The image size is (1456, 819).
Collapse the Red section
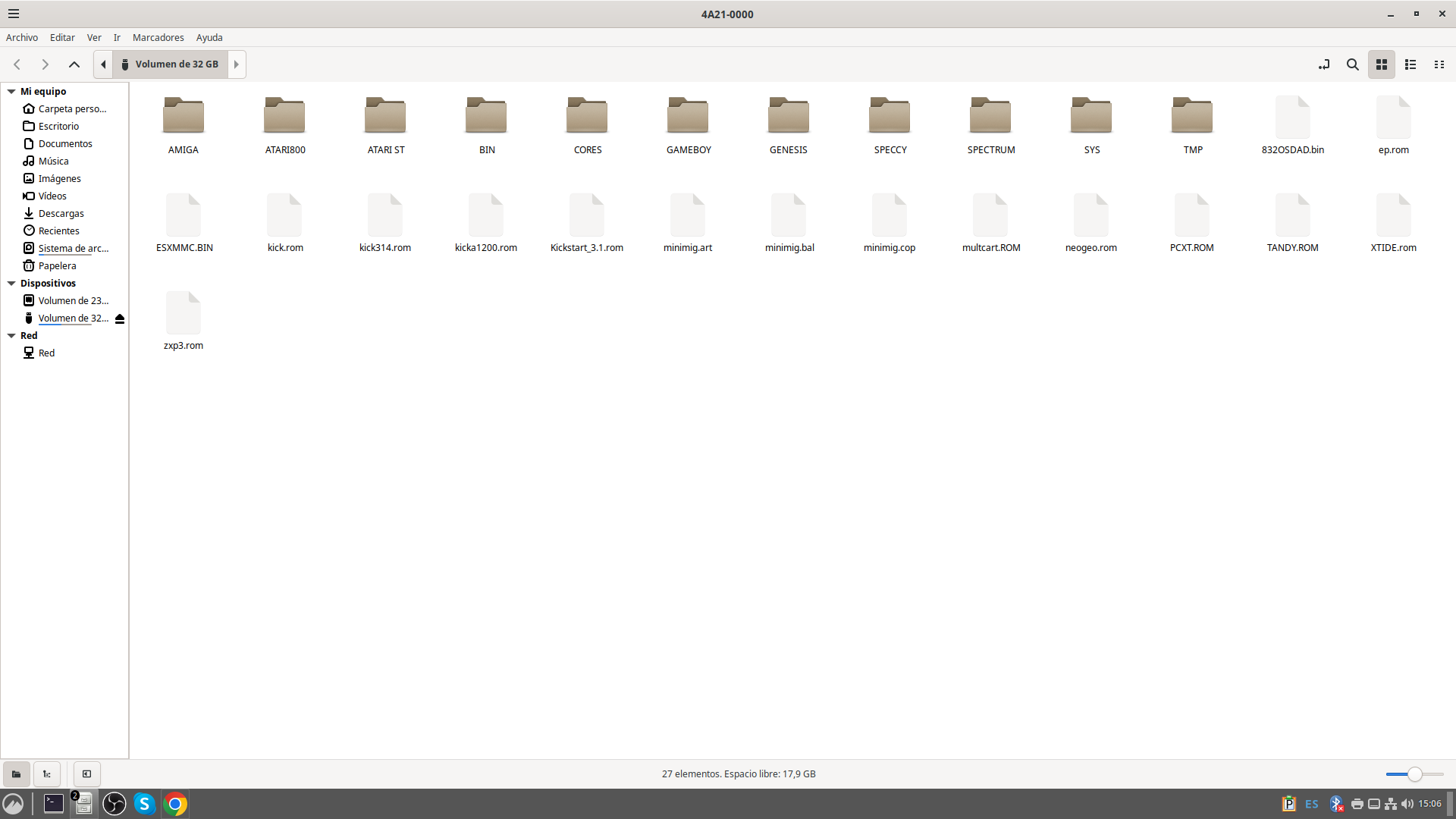pos(11,336)
